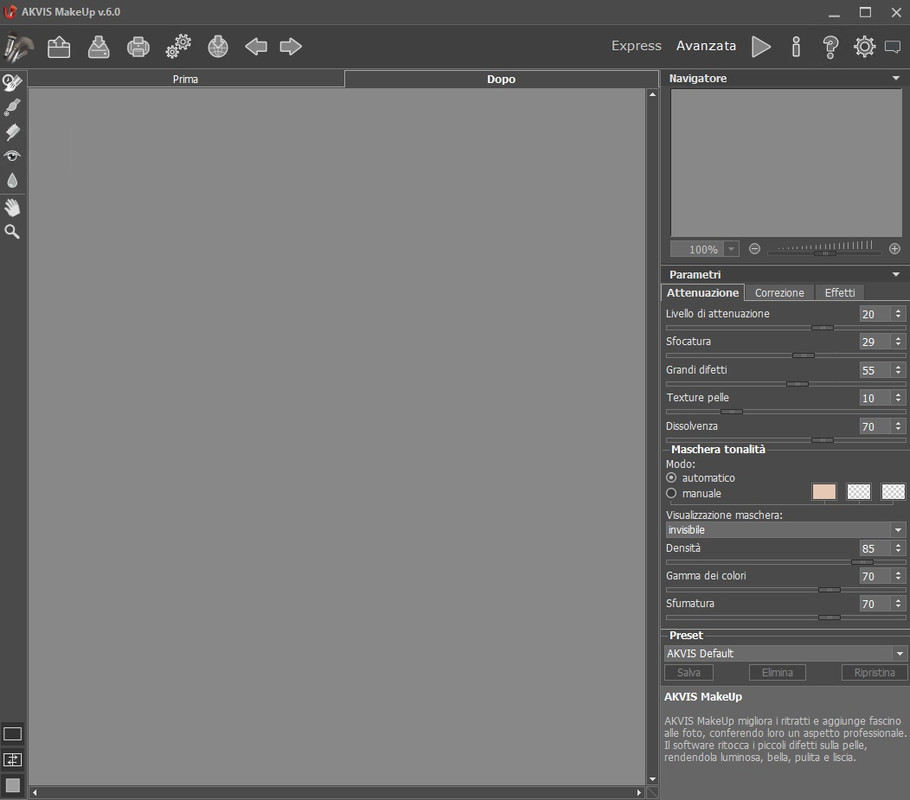Click the Densità value field
Image resolution: width=910 pixels, height=800 pixels.
click(x=875, y=549)
